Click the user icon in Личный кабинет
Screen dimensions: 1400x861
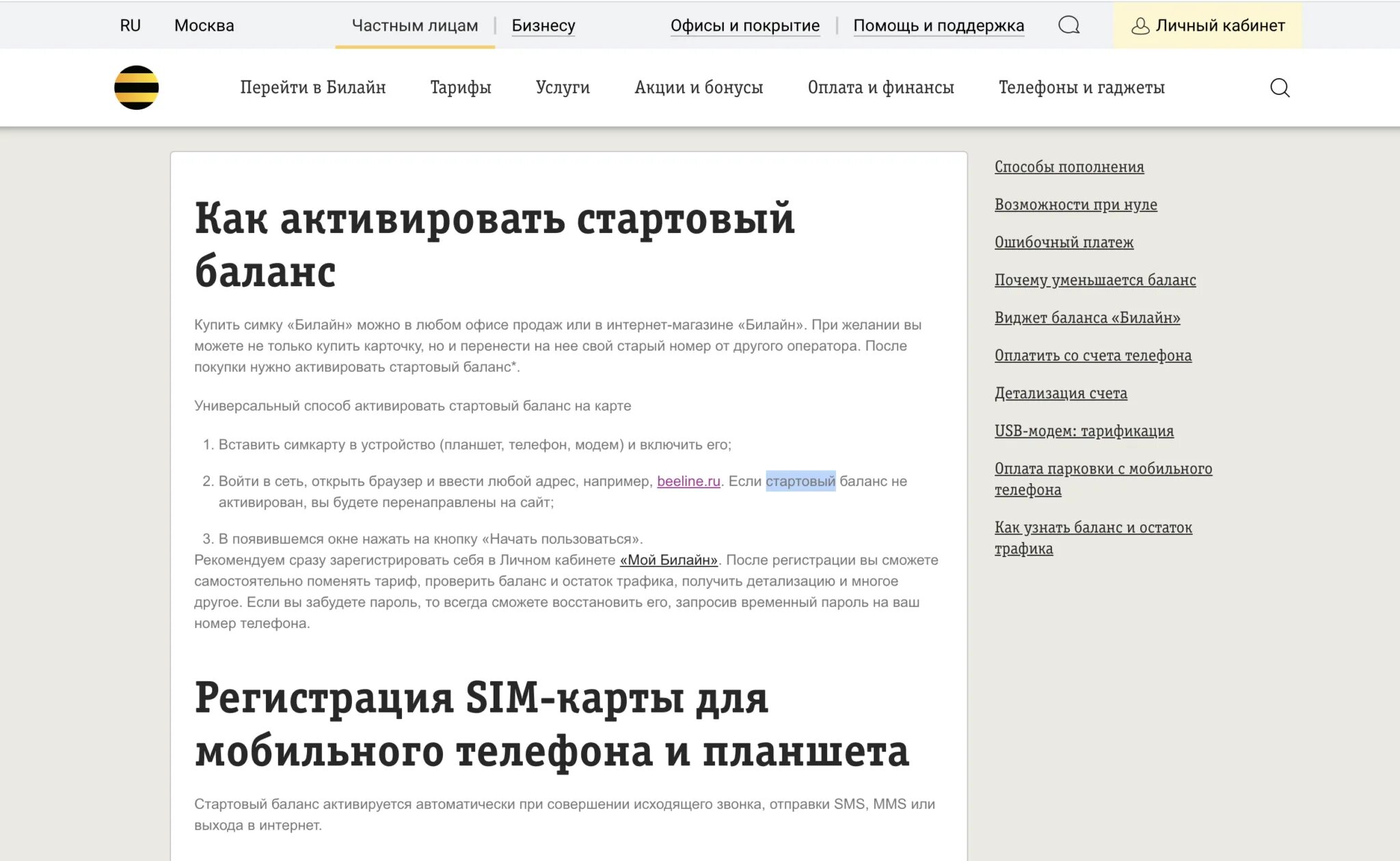point(1140,26)
